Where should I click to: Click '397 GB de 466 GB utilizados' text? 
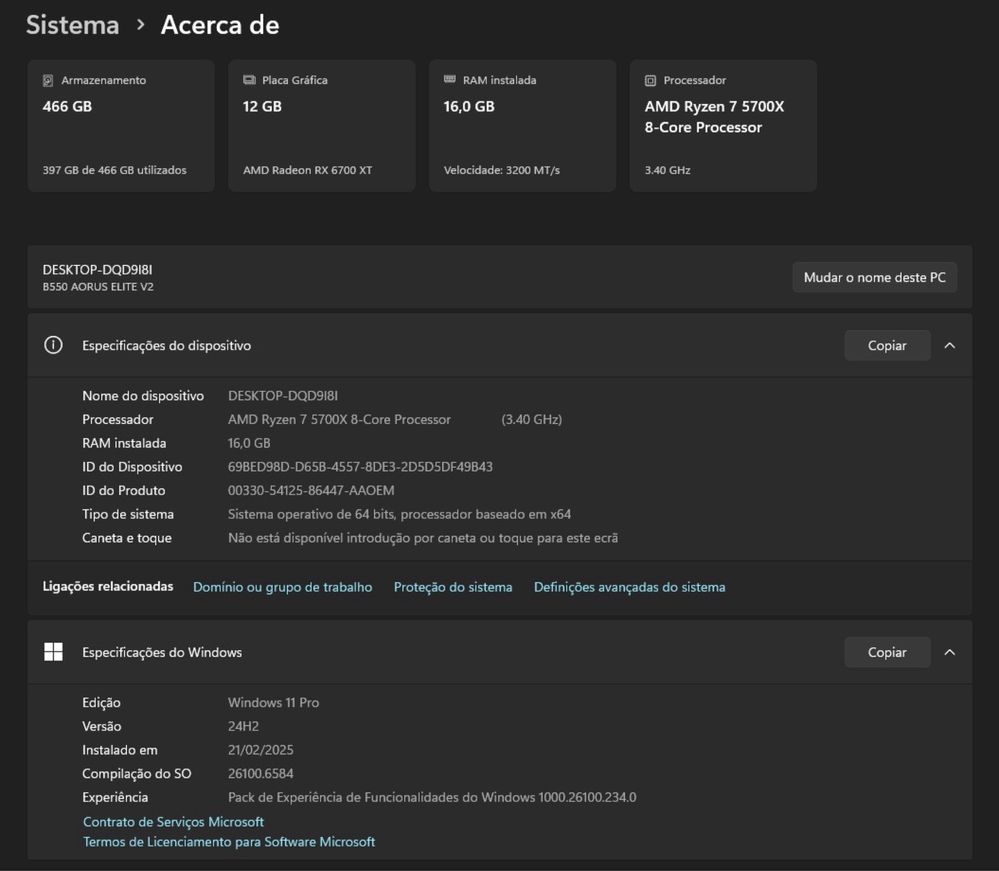click(x=115, y=170)
